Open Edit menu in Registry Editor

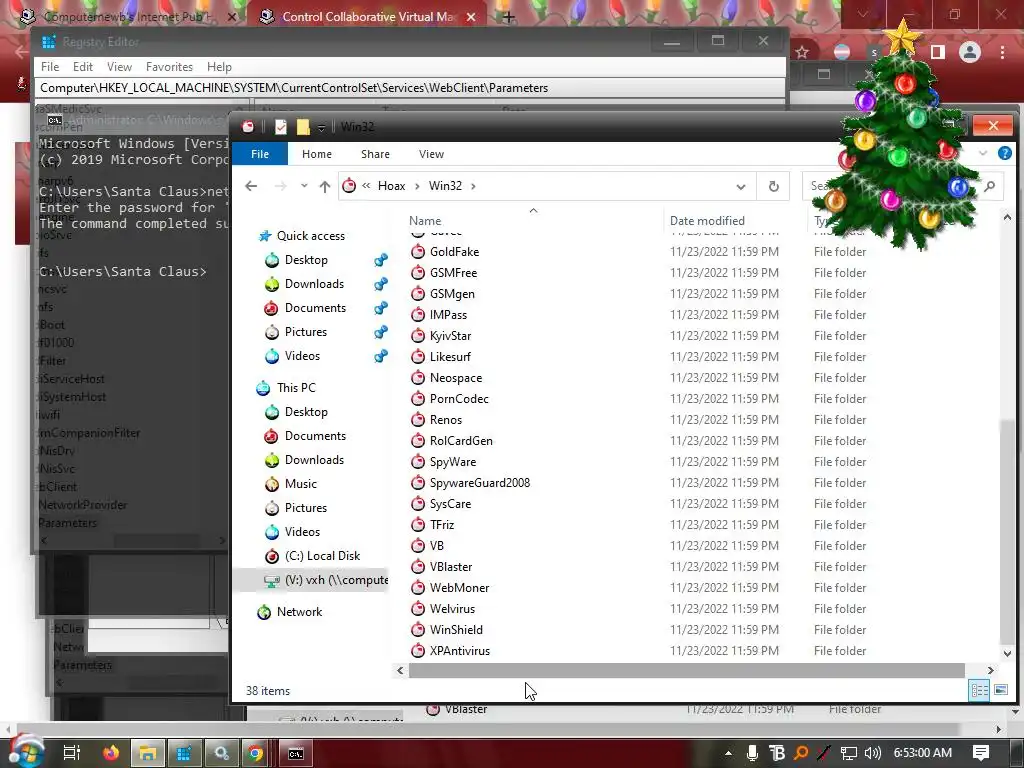(x=82, y=67)
